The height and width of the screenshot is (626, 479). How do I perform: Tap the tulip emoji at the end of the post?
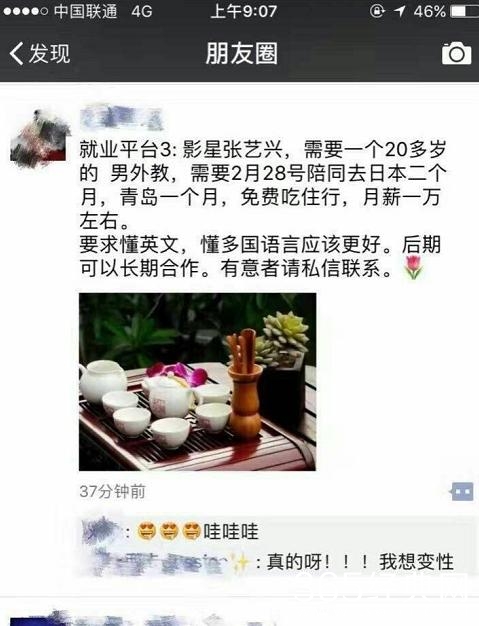[x=414, y=267]
